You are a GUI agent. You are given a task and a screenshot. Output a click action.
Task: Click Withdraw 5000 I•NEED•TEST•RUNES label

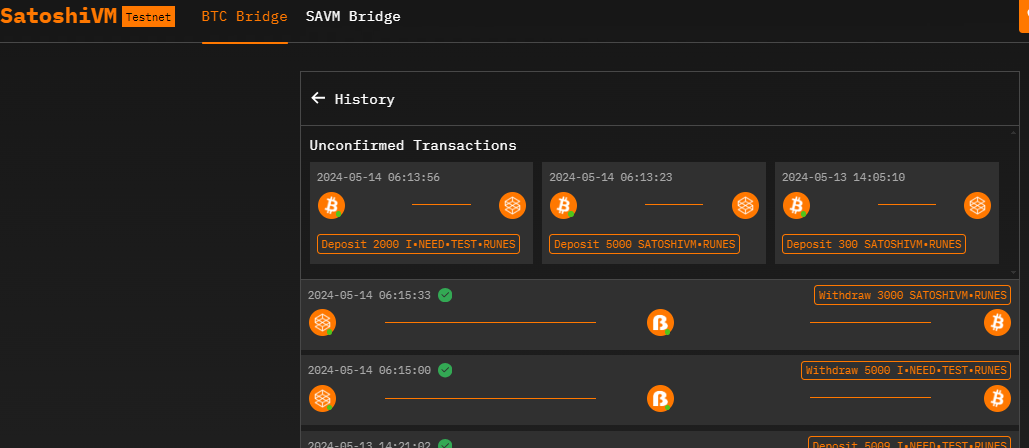pyautogui.click(x=906, y=371)
